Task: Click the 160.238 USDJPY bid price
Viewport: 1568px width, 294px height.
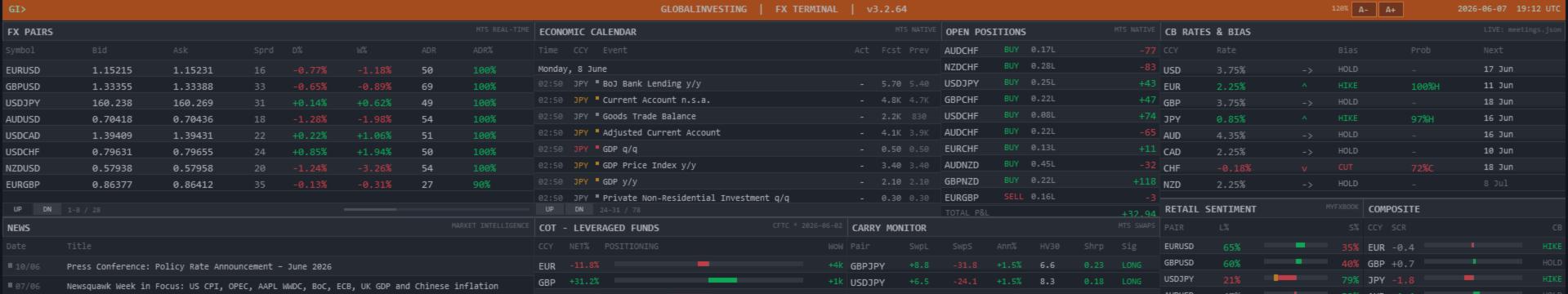Action: (112, 103)
